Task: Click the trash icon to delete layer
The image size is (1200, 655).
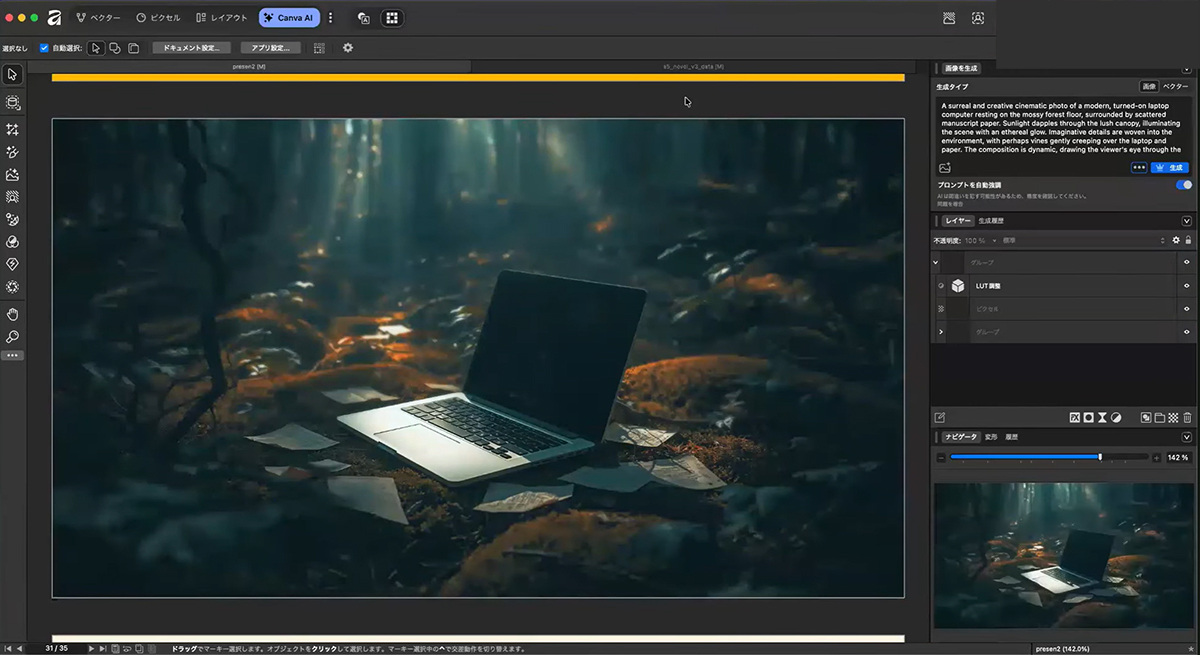Action: 1187,417
